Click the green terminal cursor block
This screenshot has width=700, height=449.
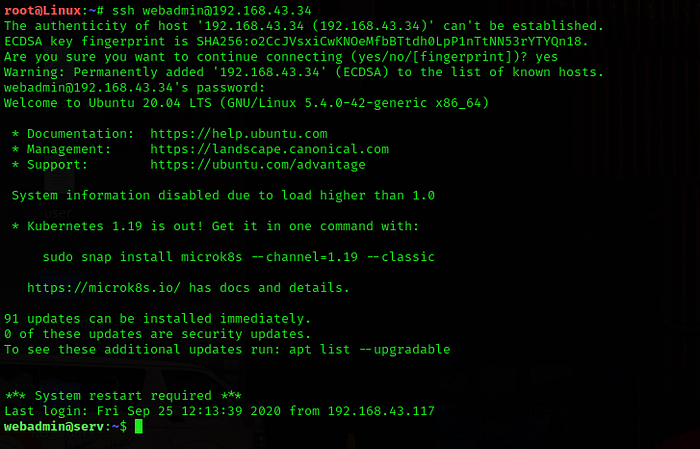140,427
